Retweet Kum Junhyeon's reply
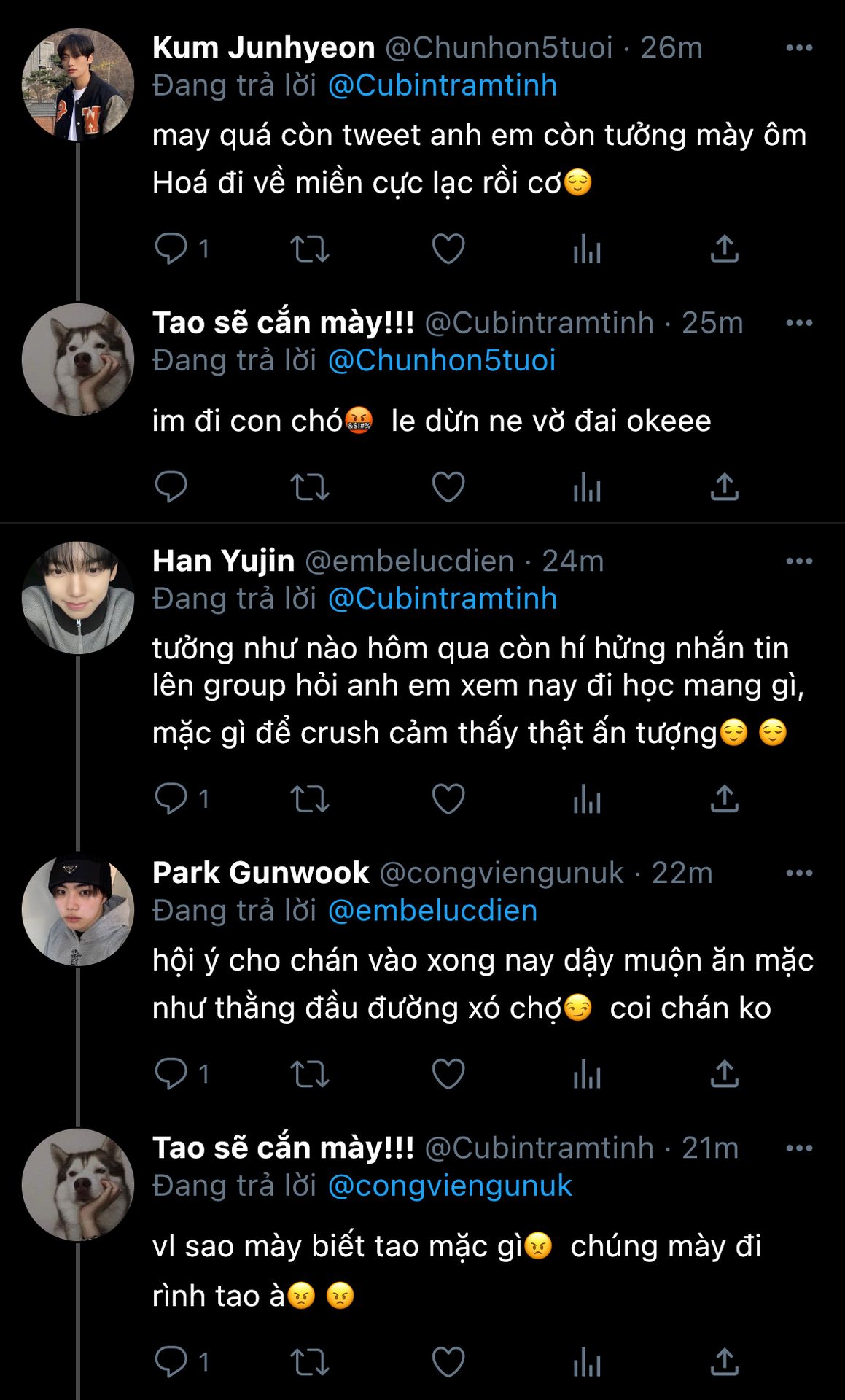The width and height of the screenshot is (845, 1400). click(310, 249)
